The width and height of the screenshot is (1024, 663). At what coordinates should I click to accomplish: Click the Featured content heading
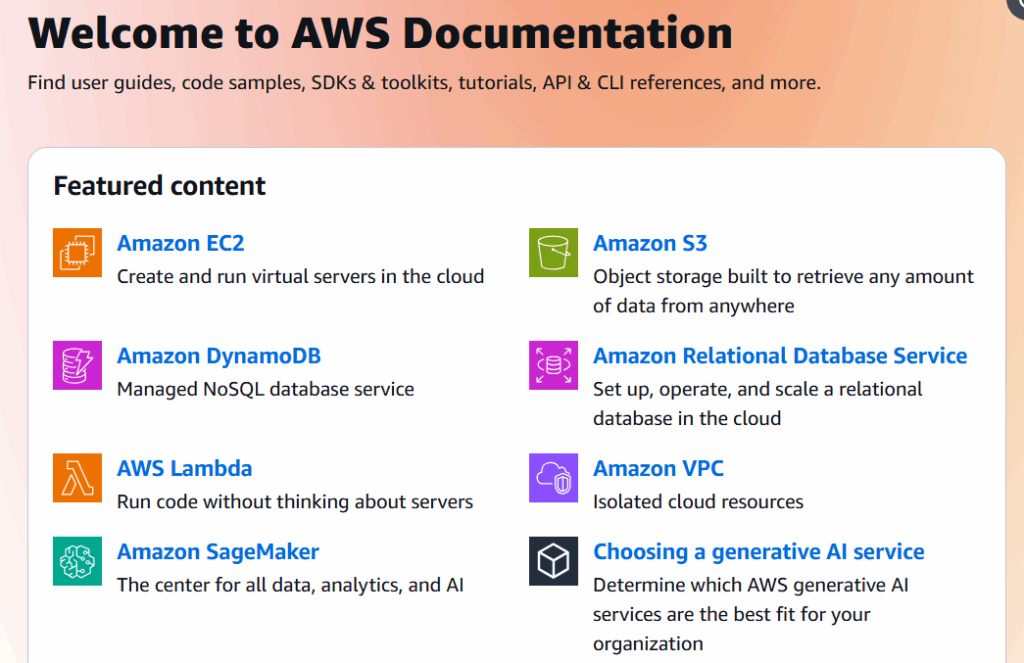pyautogui.click(x=159, y=186)
